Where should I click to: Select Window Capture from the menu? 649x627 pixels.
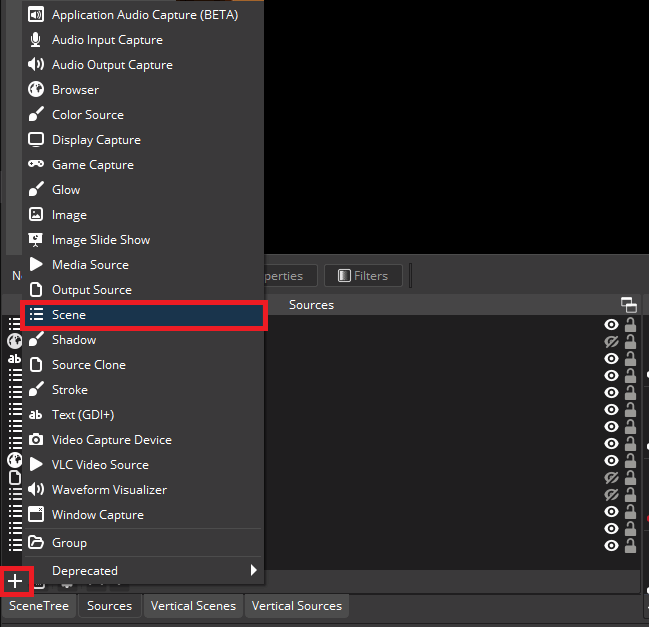97,515
